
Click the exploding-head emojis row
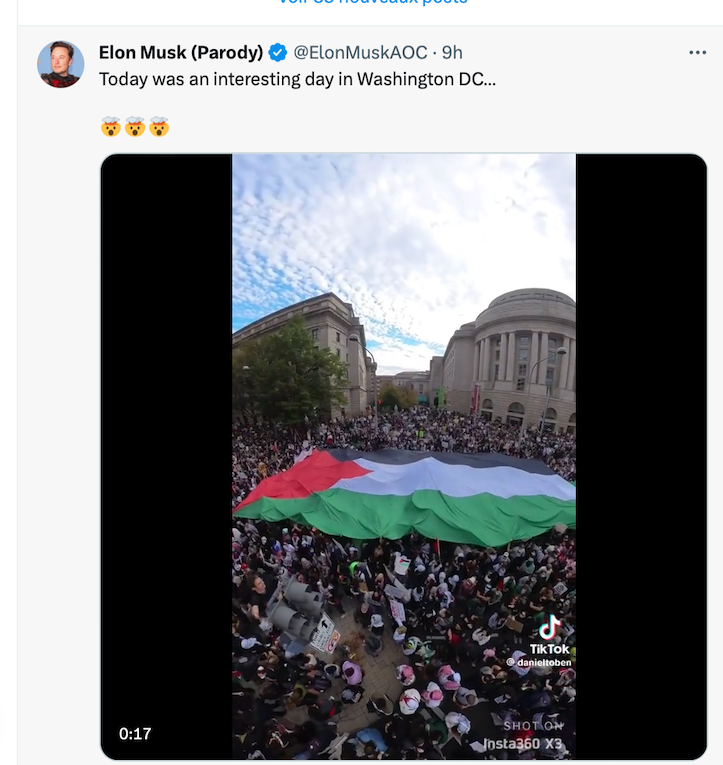coord(134,127)
